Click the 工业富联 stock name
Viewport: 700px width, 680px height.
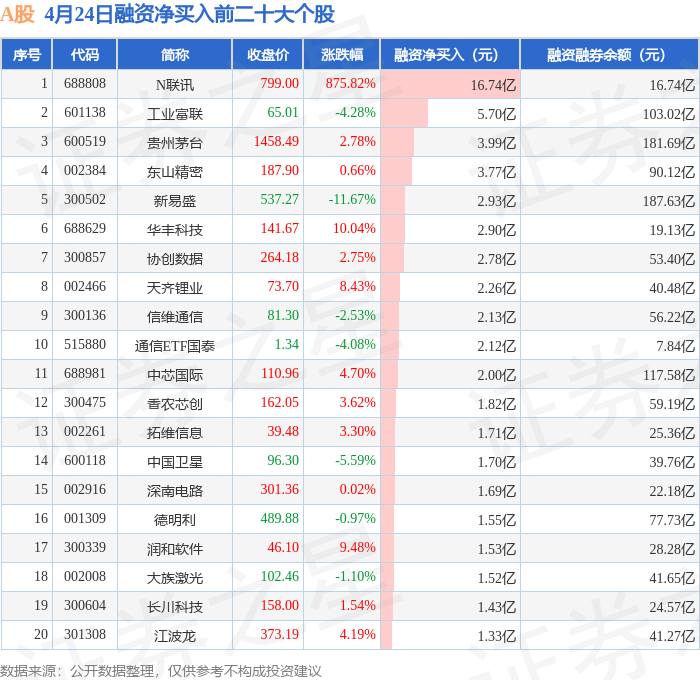pyautogui.click(x=175, y=114)
